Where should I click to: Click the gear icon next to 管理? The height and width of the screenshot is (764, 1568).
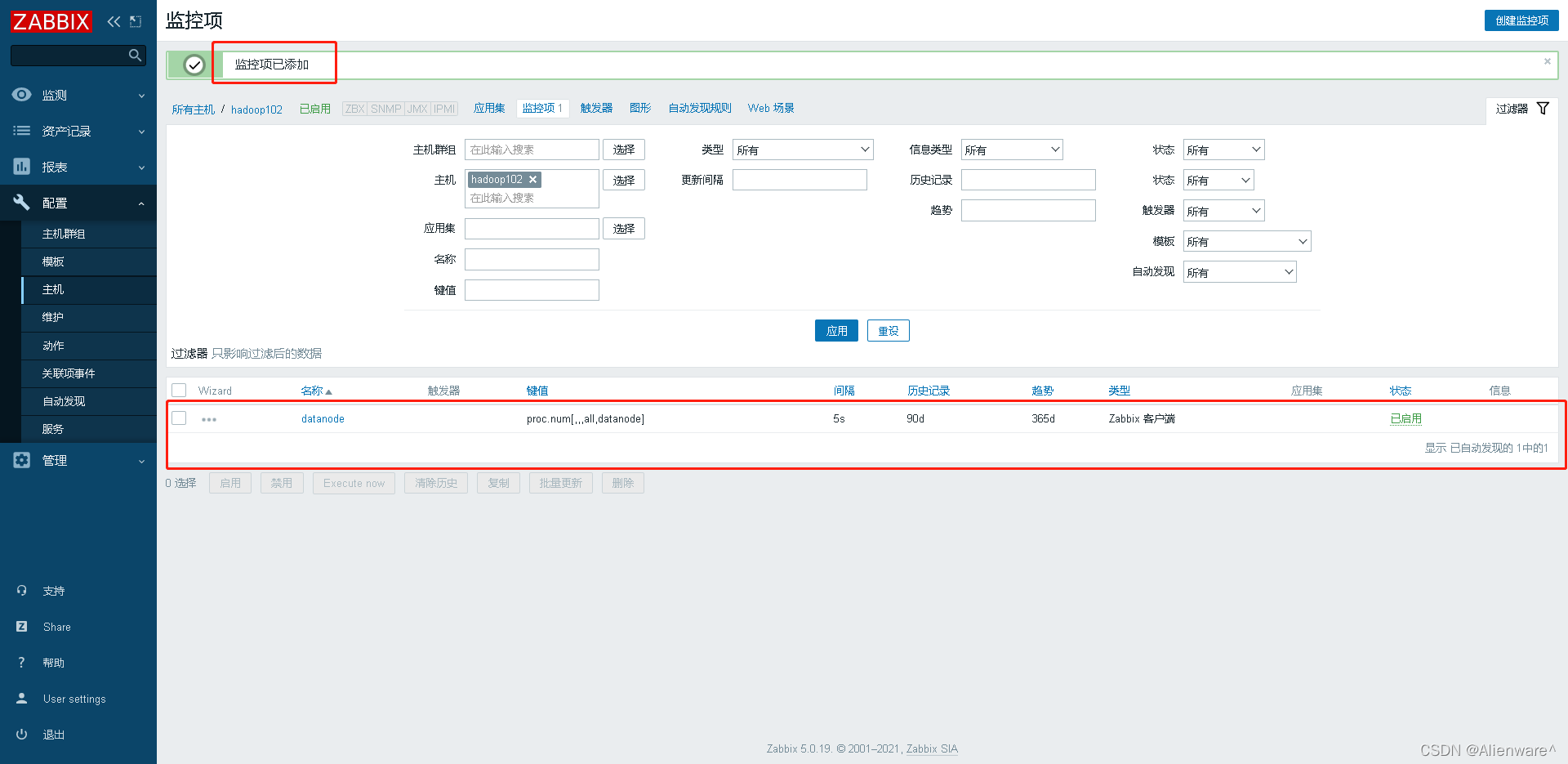[21, 460]
